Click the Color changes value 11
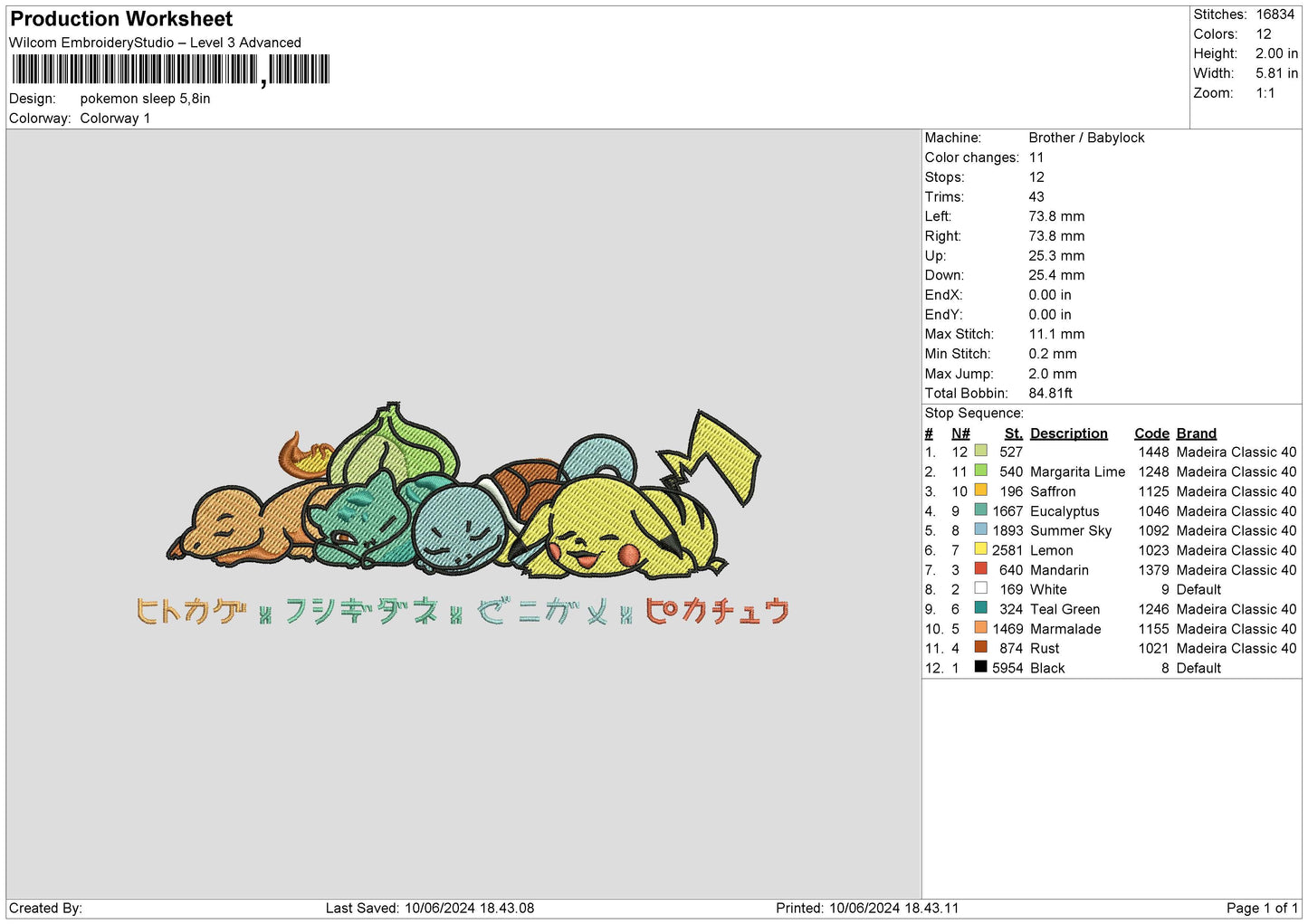The image size is (1308, 924). [x=1036, y=157]
